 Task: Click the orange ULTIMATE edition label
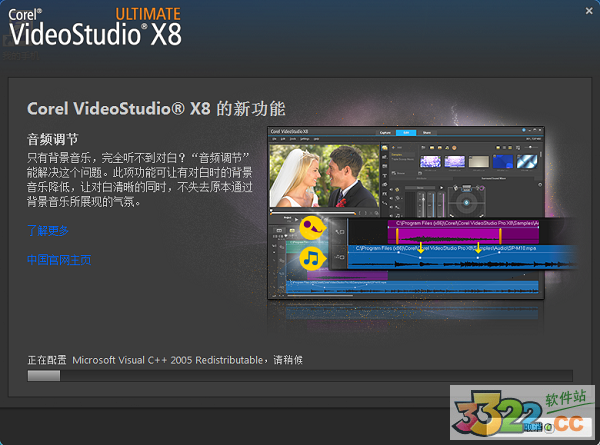(x=146, y=13)
